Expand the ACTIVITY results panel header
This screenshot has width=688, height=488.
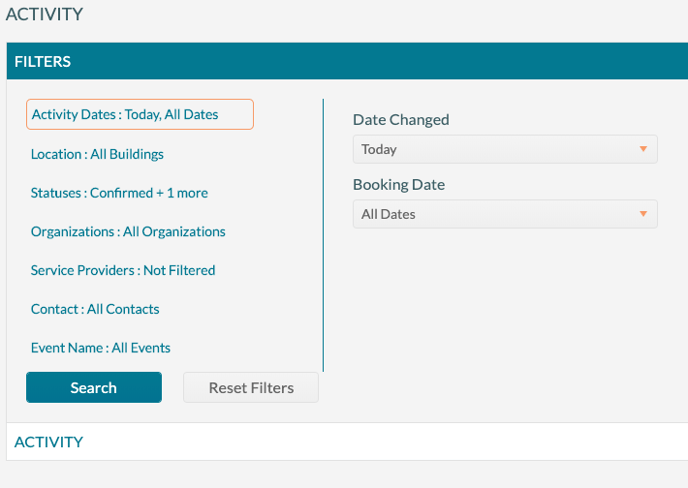pos(347,442)
